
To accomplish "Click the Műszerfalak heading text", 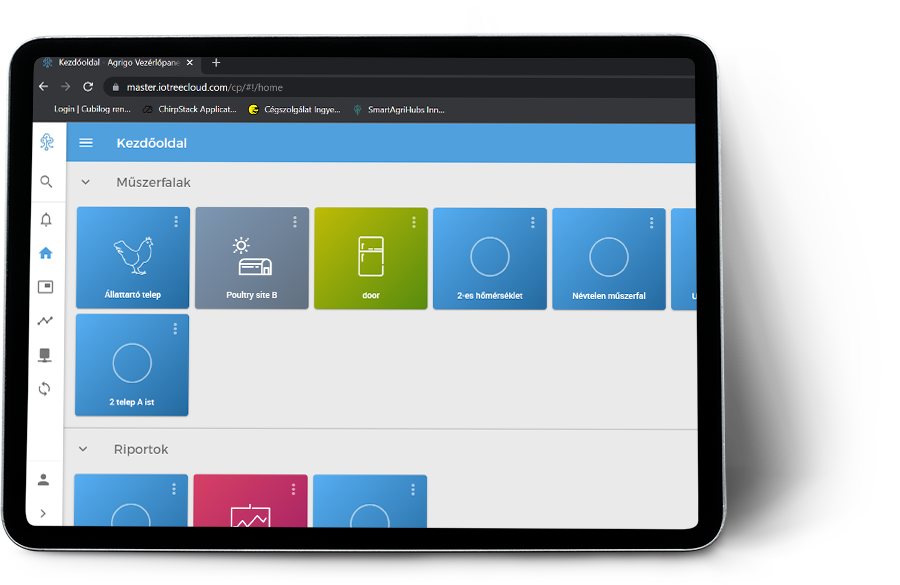I will pyautogui.click(x=153, y=183).
